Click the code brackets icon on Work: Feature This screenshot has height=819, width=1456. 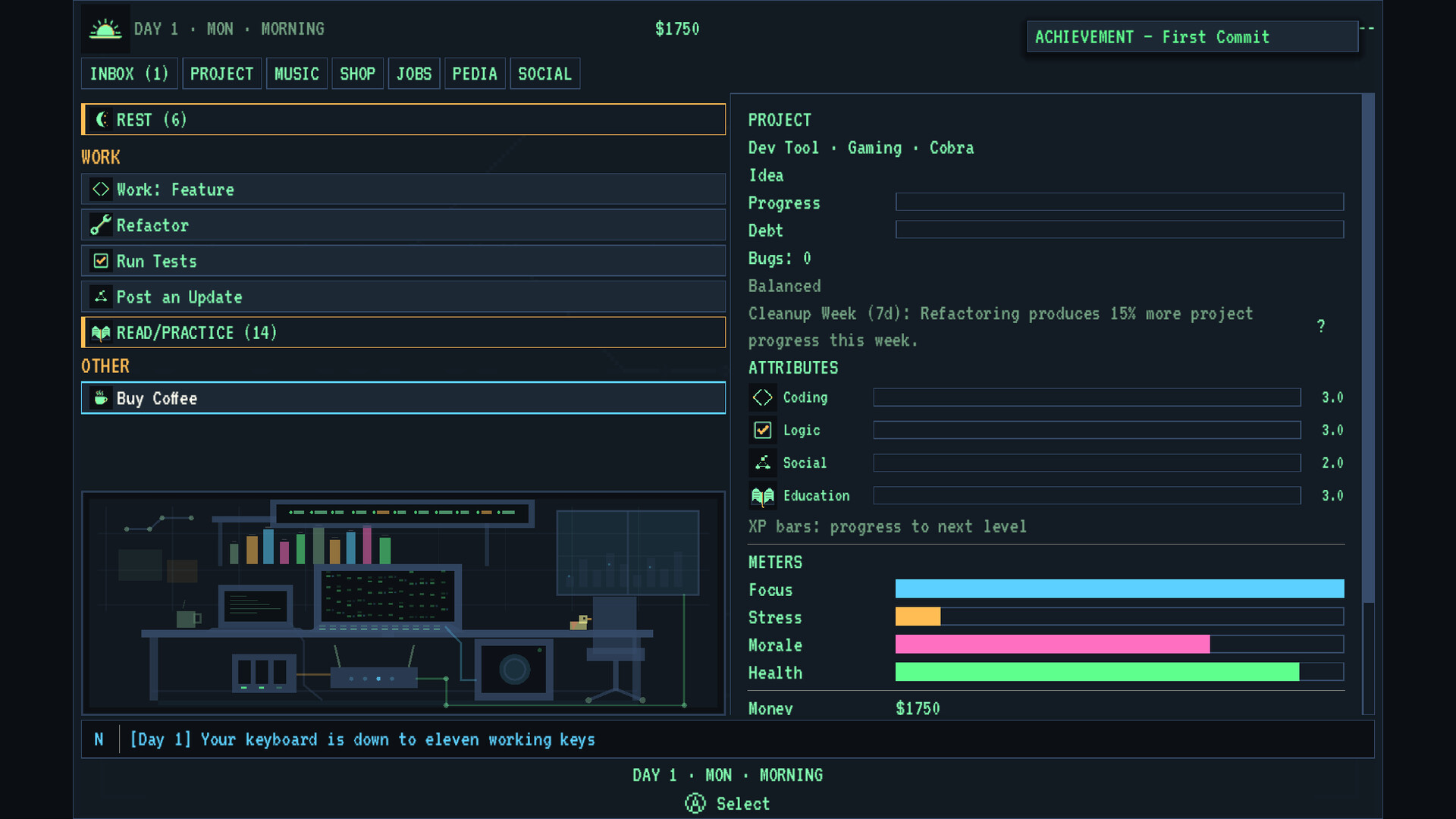[101, 189]
